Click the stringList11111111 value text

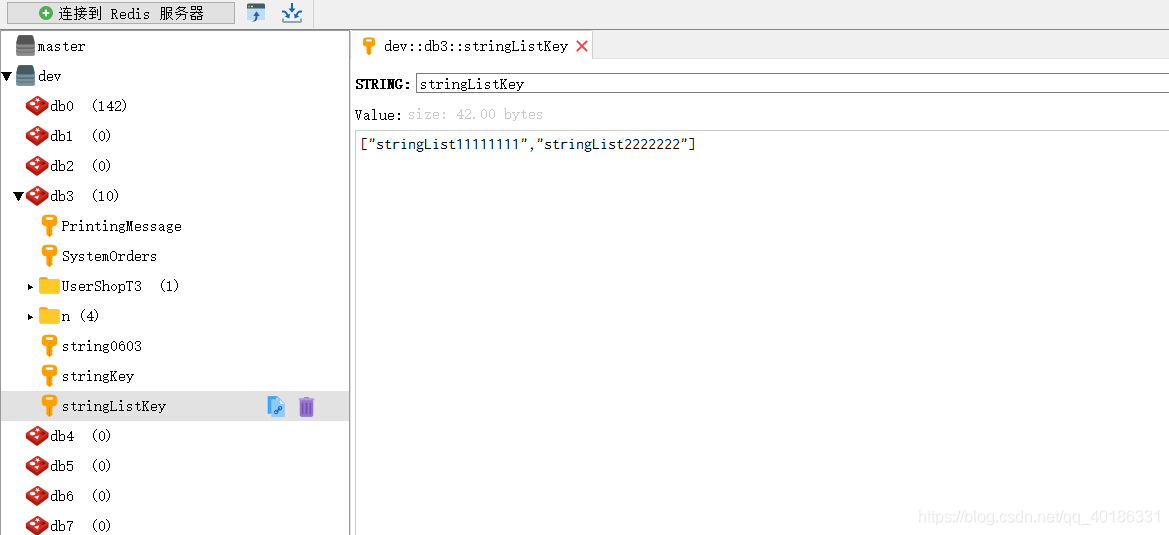point(447,145)
